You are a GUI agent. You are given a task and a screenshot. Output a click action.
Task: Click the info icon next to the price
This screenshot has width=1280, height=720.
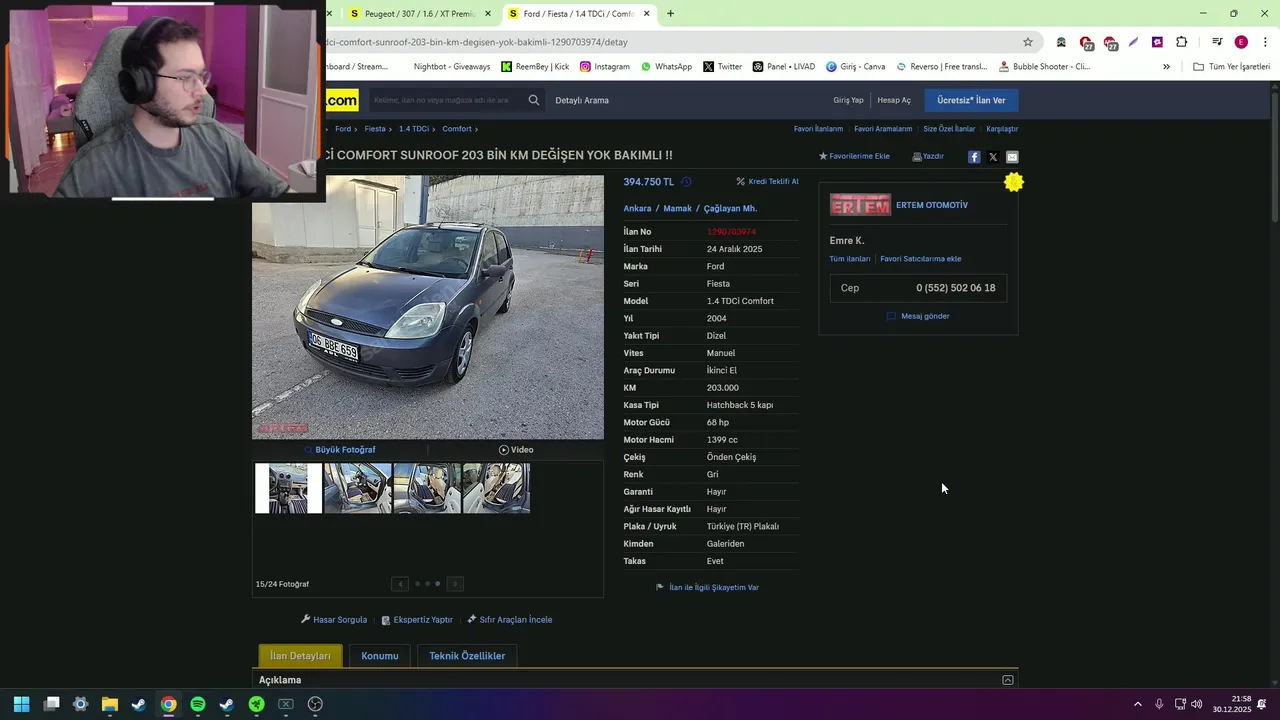tap(686, 182)
